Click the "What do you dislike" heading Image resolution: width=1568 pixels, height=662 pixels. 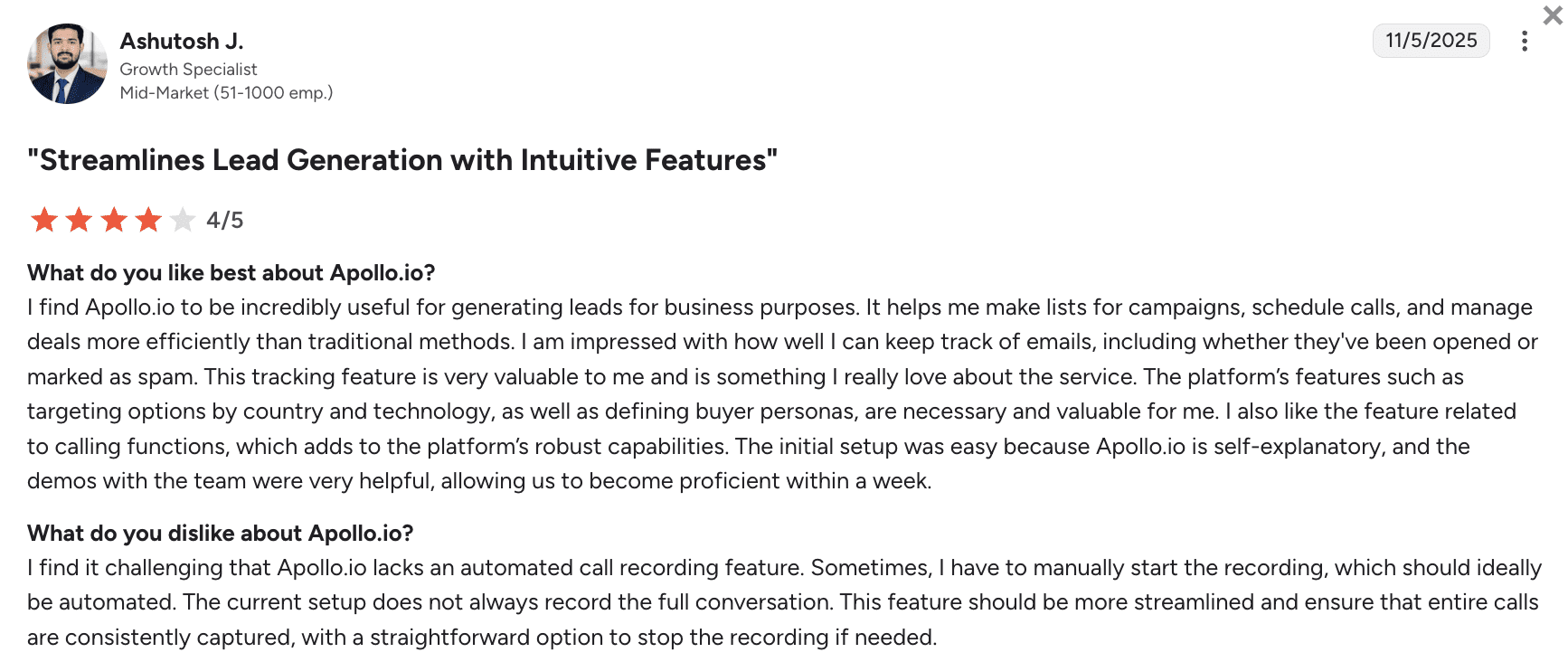[221, 534]
